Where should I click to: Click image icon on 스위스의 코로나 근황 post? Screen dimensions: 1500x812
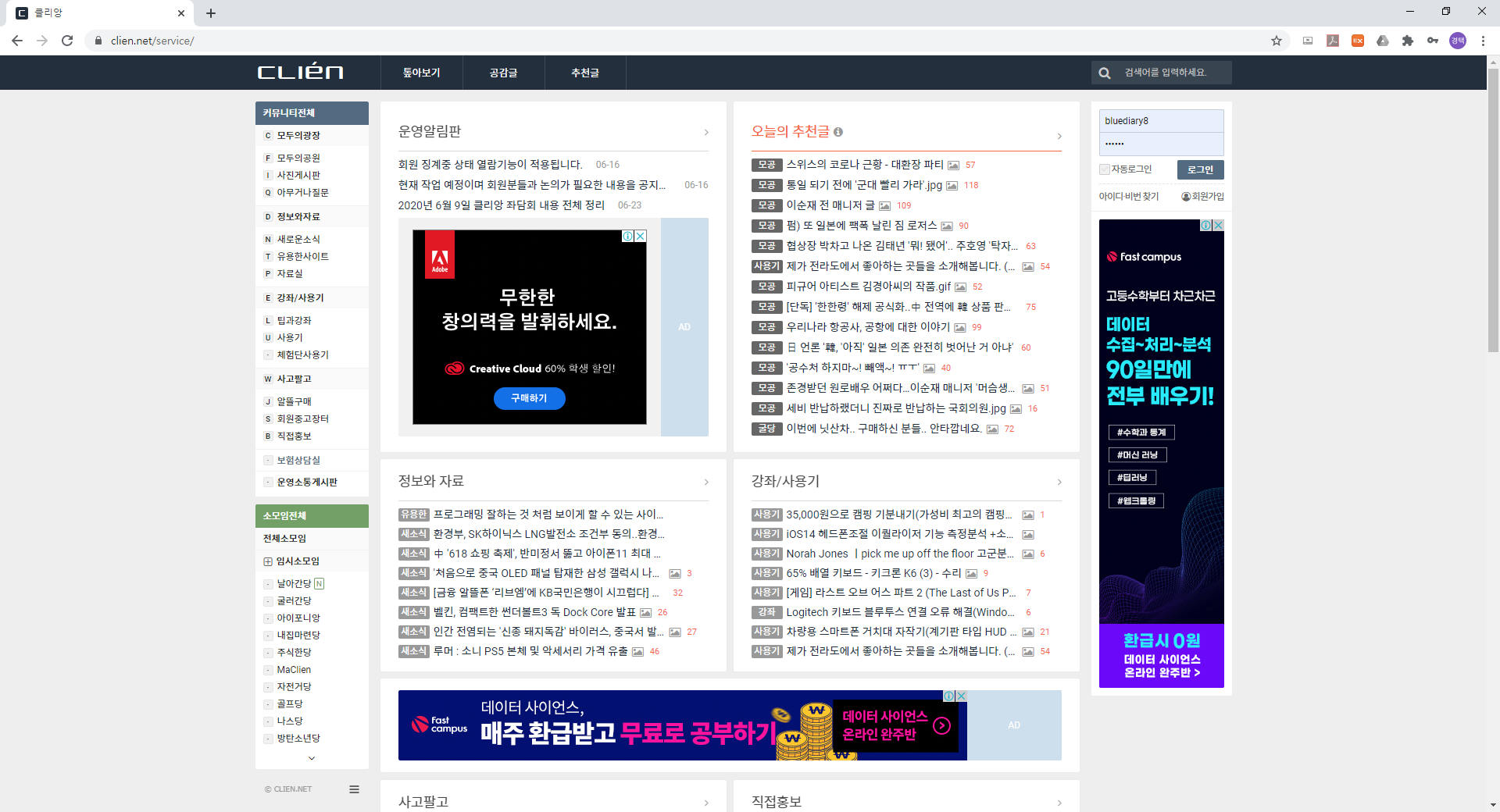(954, 166)
